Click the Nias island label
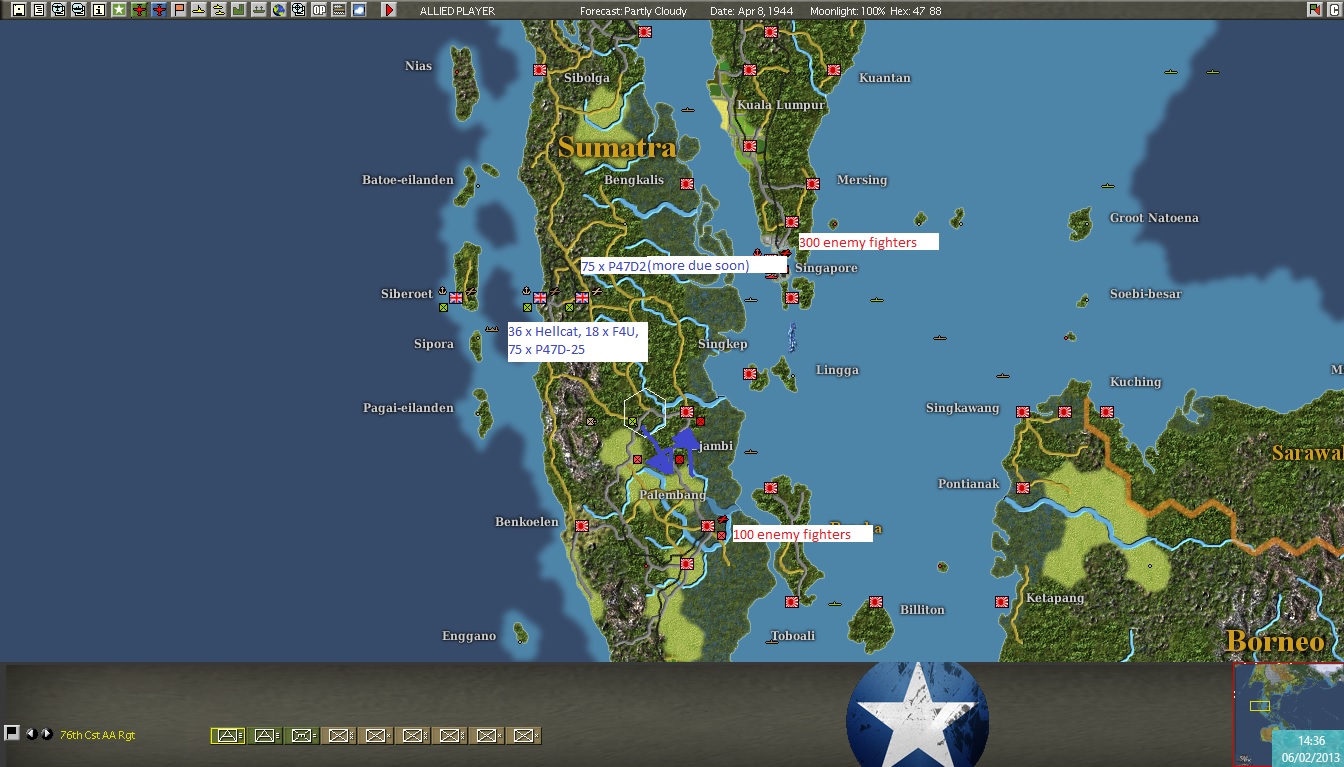The width and height of the screenshot is (1344, 767). click(418, 66)
